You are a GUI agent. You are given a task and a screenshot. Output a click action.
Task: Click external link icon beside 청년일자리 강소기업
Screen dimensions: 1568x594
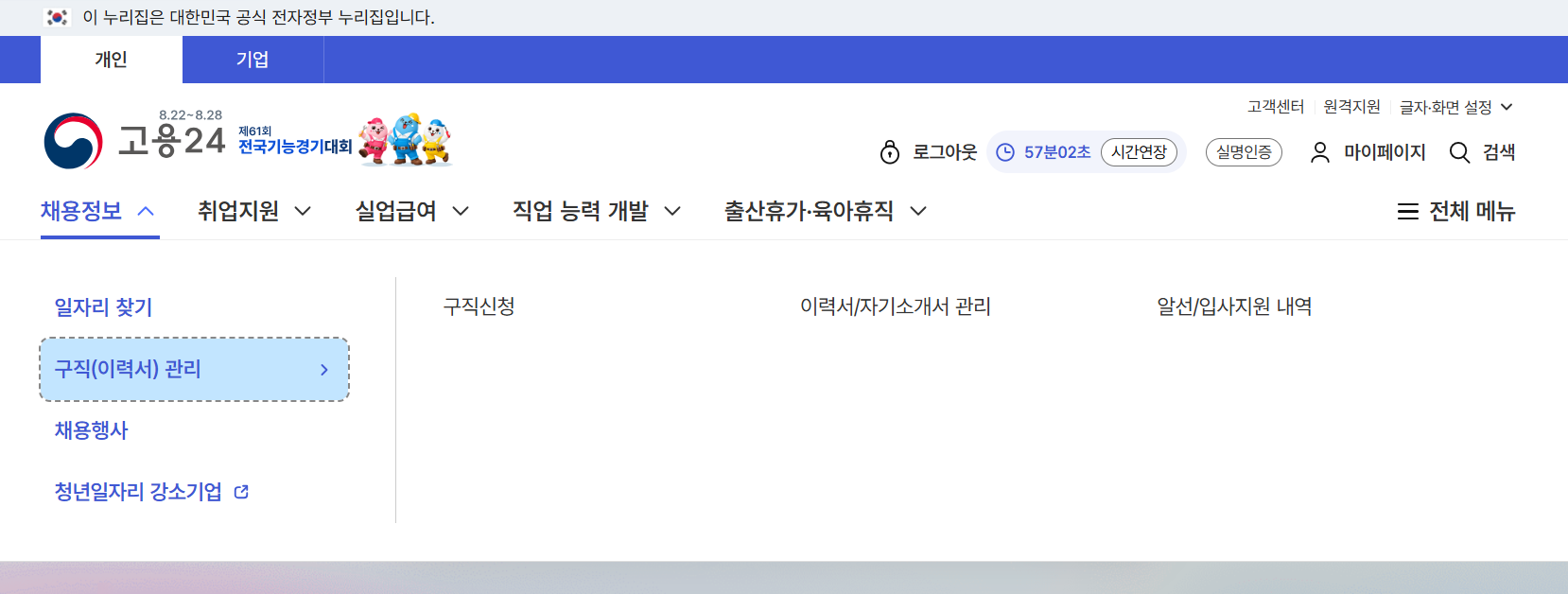coord(241,492)
